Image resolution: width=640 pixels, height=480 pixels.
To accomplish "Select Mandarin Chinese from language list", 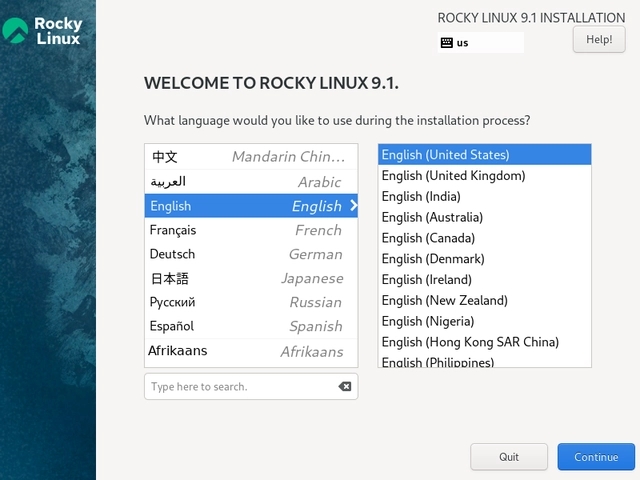I will 250,157.
